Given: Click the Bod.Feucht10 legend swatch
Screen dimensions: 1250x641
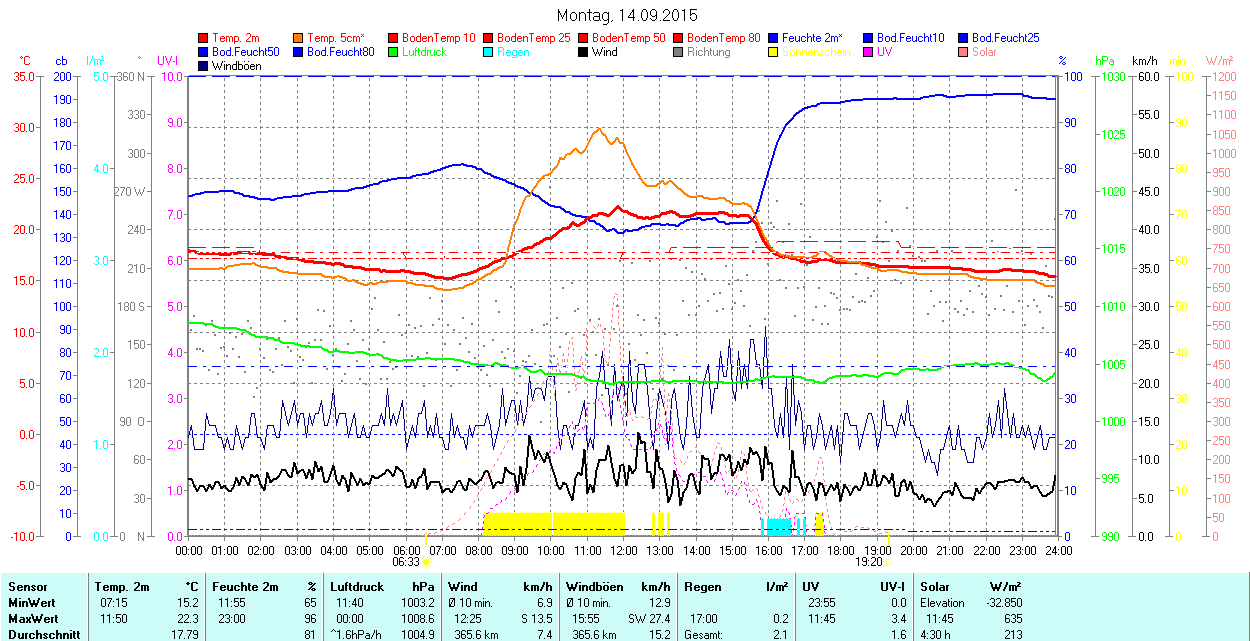Looking at the screenshot, I should (x=867, y=38).
